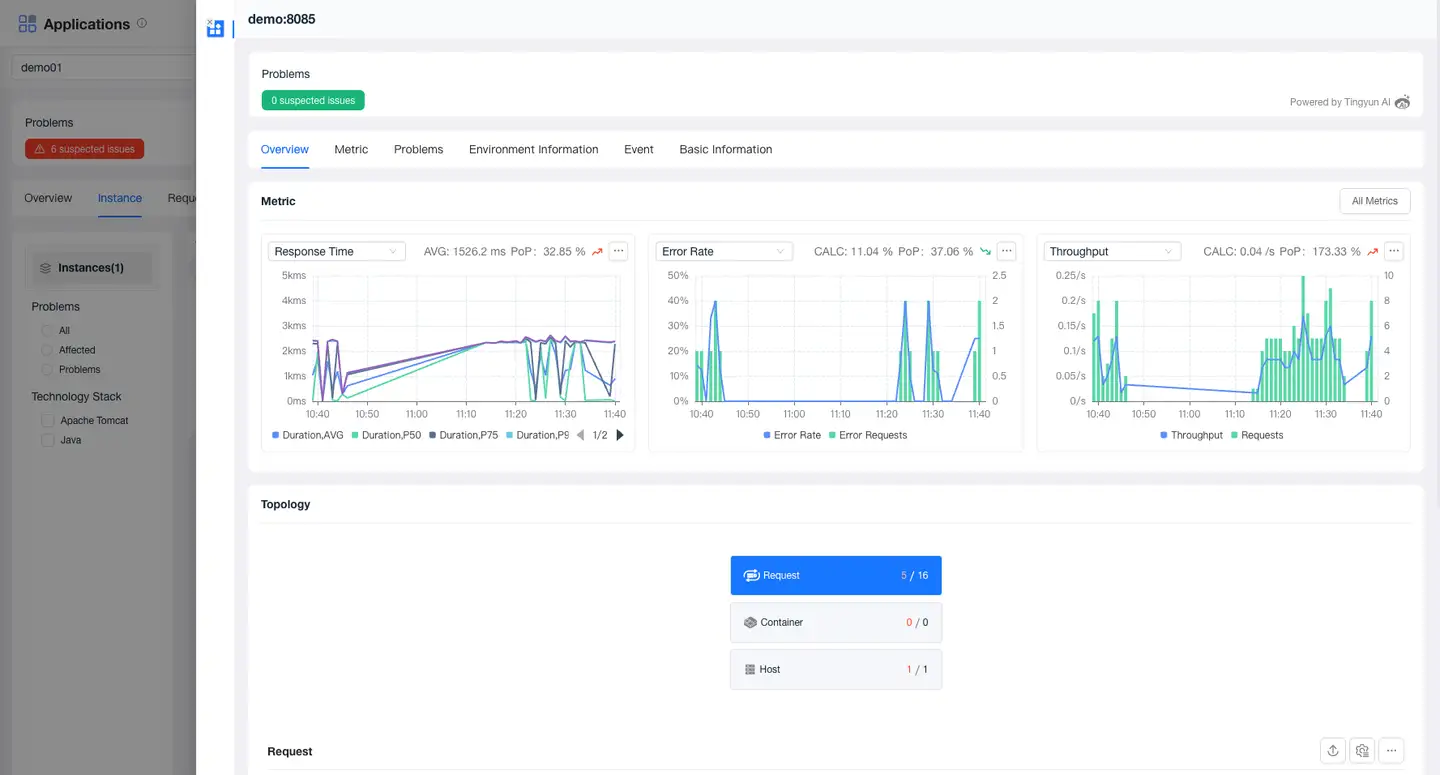The image size is (1440, 775).
Task: Select the Overview tab in left sidebar
Action: coord(47,197)
